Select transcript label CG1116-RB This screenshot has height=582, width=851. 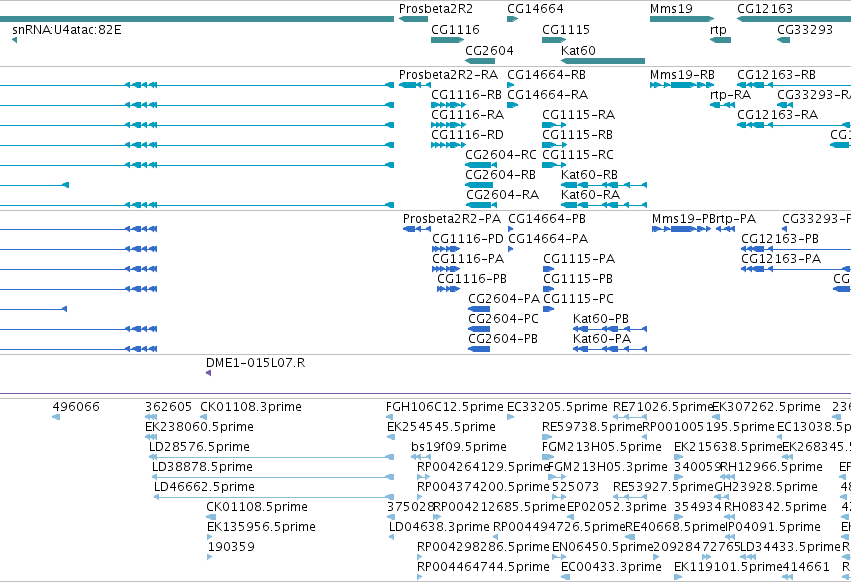coord(466,94)
